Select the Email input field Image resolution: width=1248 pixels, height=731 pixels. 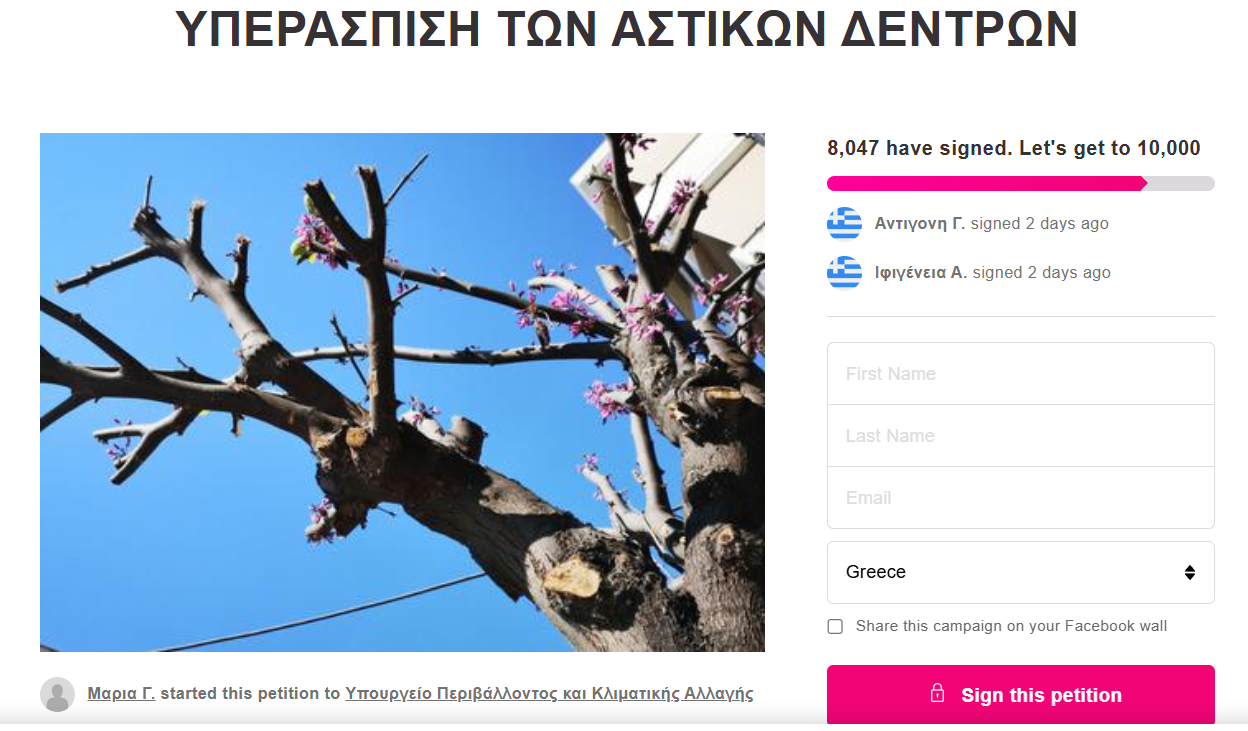click(1021, 498)
